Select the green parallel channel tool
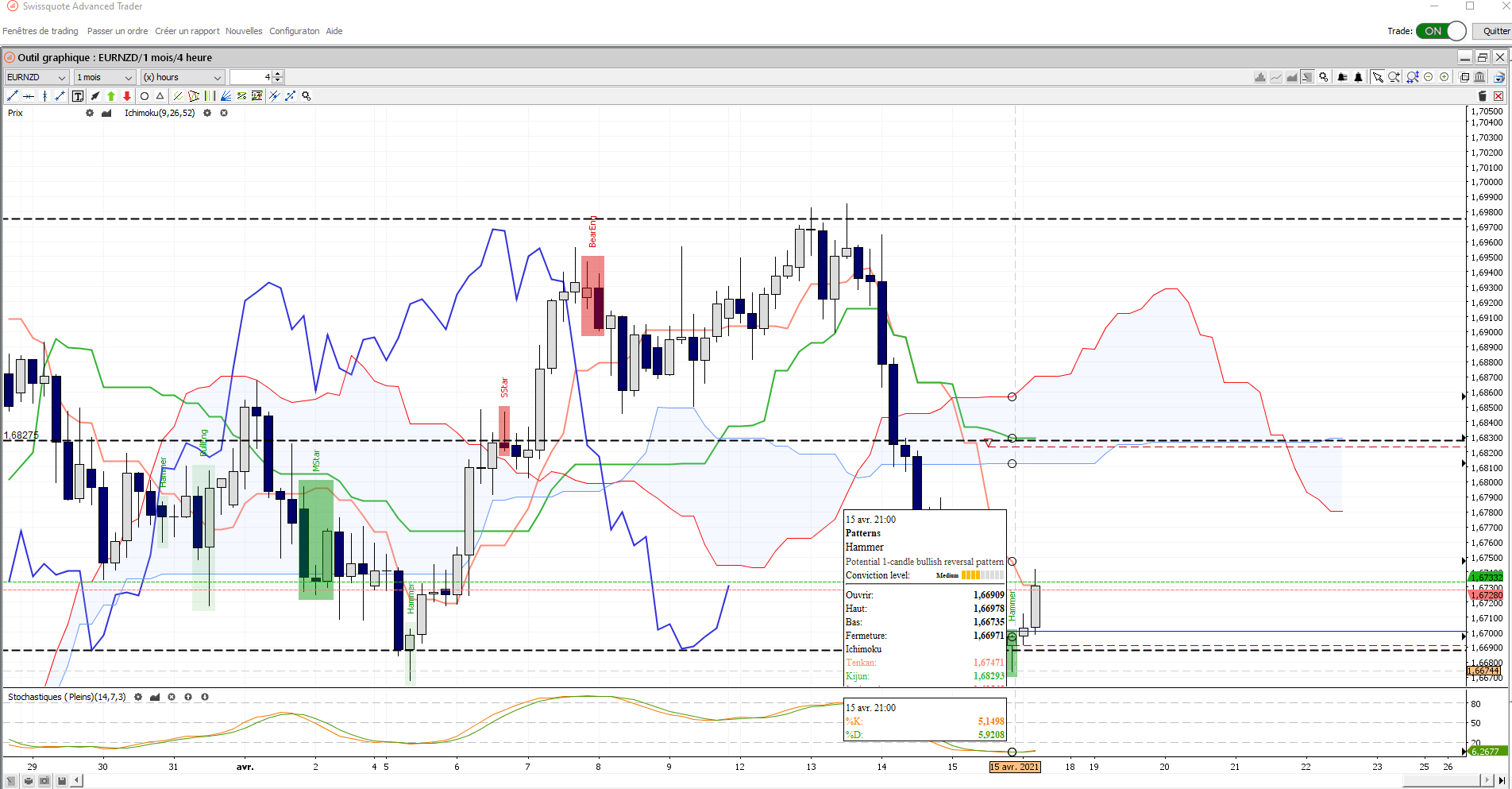1512x789 pixels. (178, 96)
